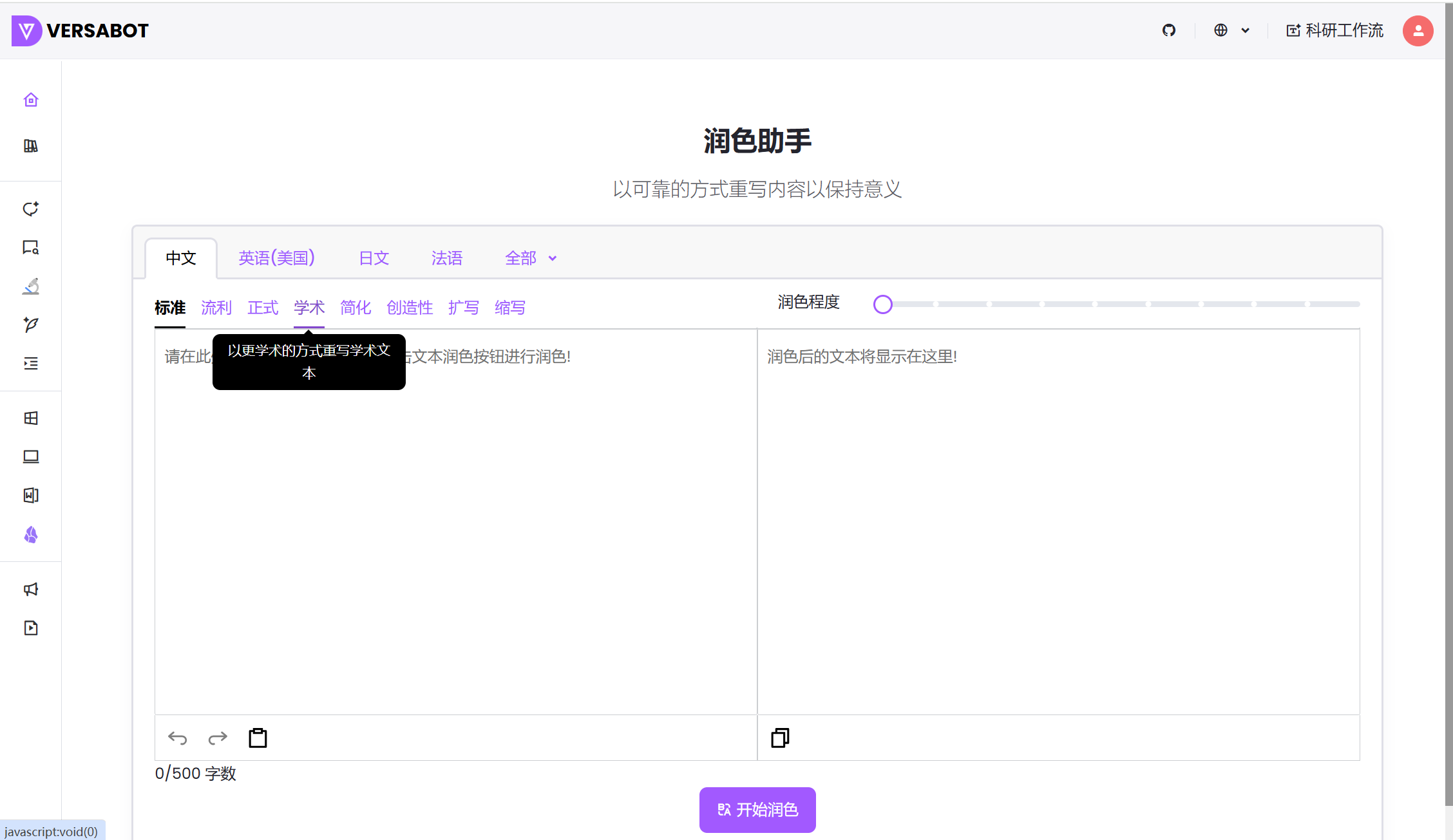Open the GitHub repository icon
This screenshot has height=840, width=1453.
click(x=1169, y=30)
